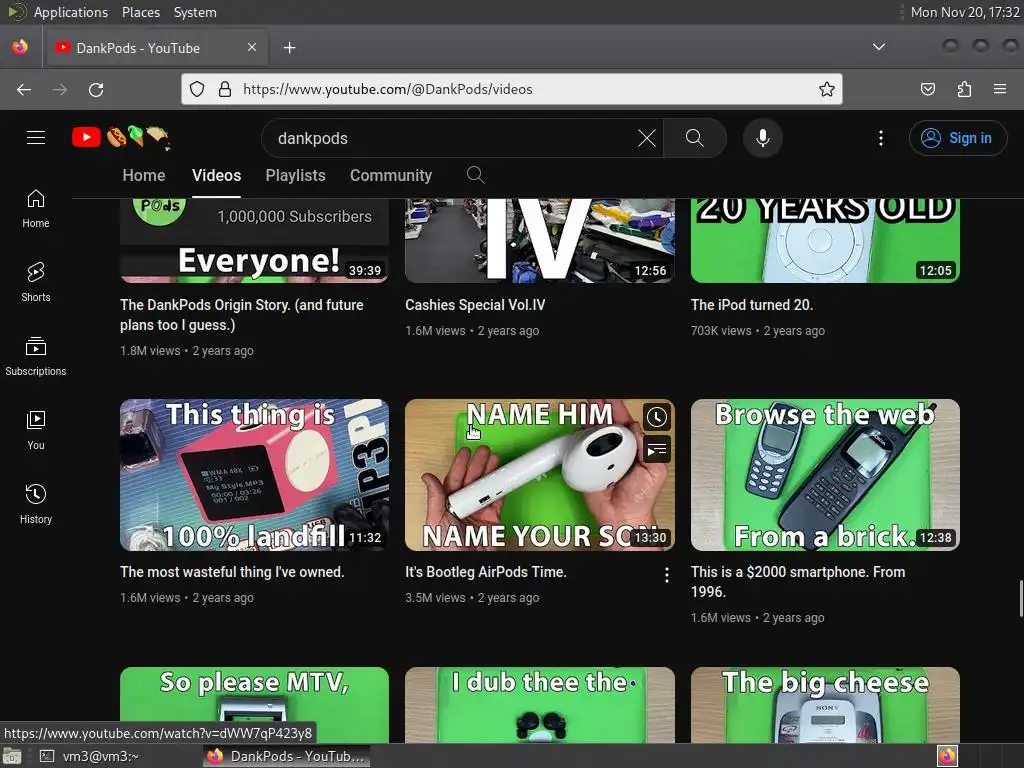The image size is (1024, 768).
Task: Go to Home in sidebar
Action: (x=36, y=209)
